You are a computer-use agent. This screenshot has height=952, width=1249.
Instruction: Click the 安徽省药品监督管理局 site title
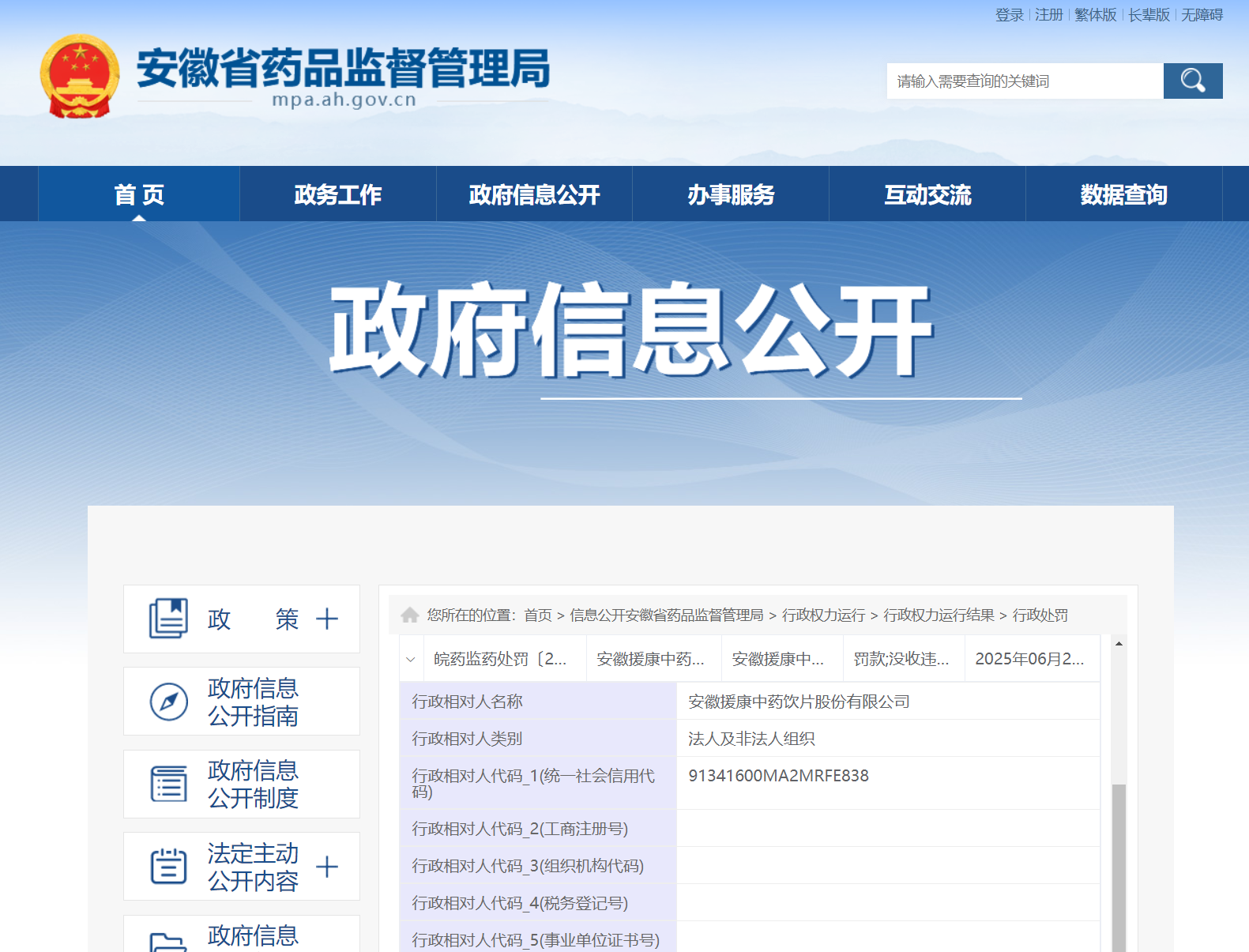point(343,68)
